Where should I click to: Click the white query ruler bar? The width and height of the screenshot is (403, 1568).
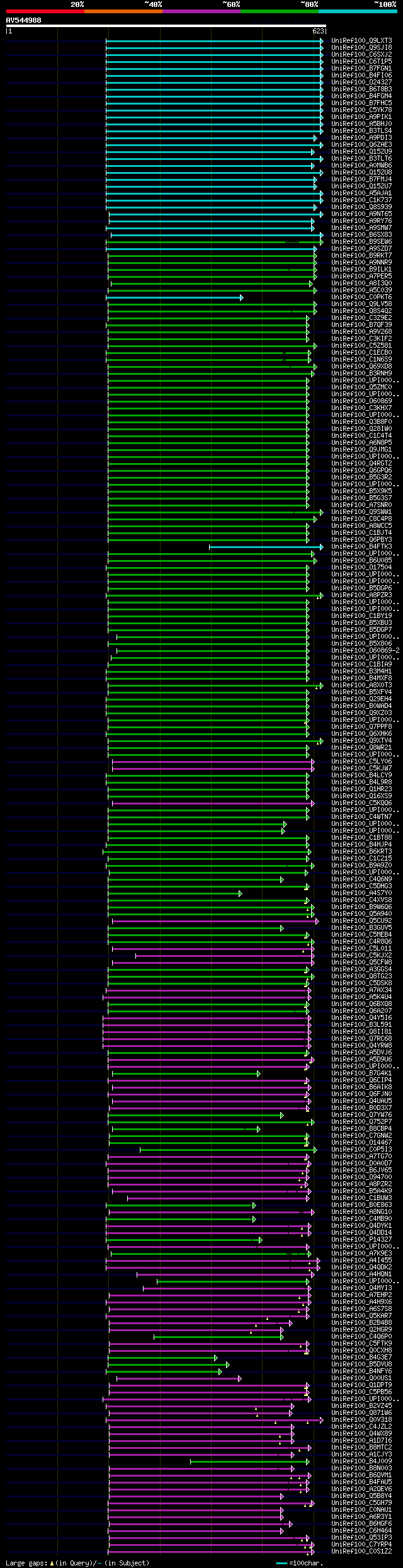tap(166, 26)
